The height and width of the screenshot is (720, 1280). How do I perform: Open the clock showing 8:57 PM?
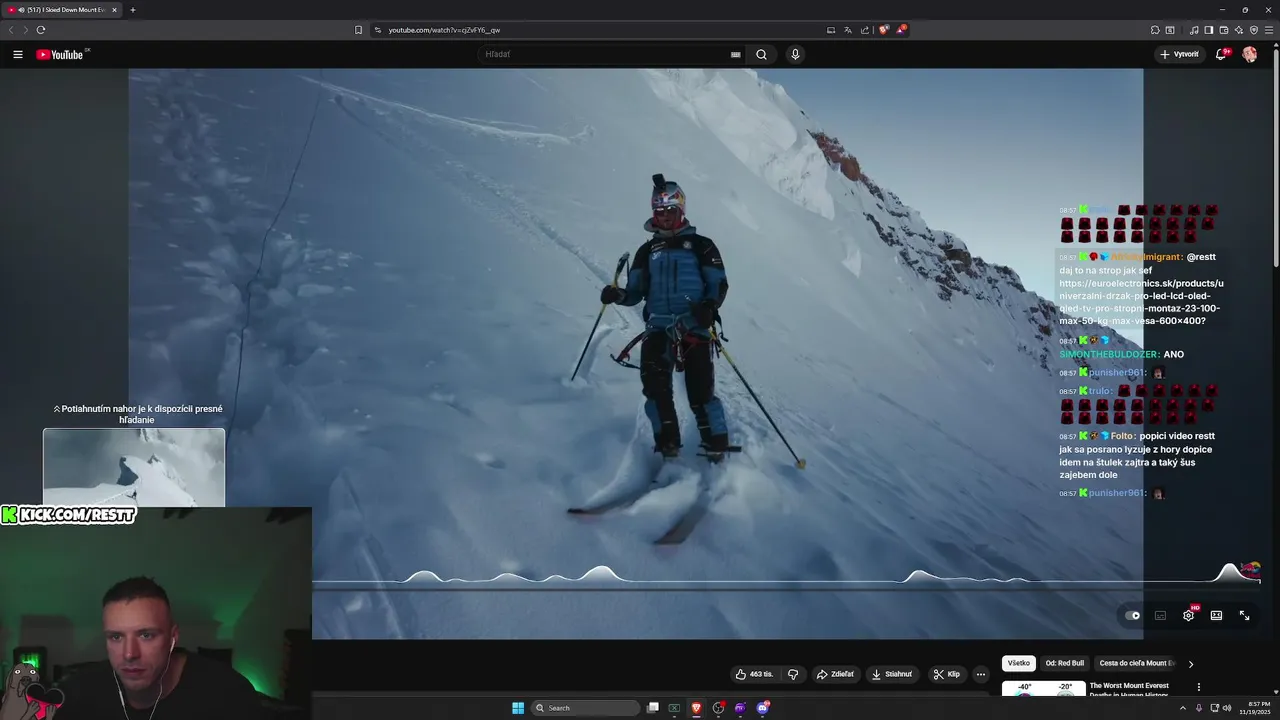[x=1254, y=708]
